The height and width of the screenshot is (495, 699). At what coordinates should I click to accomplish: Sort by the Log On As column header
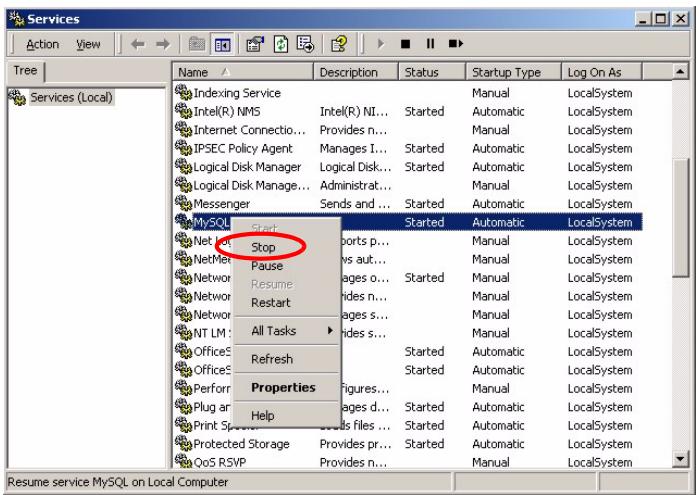601,72
